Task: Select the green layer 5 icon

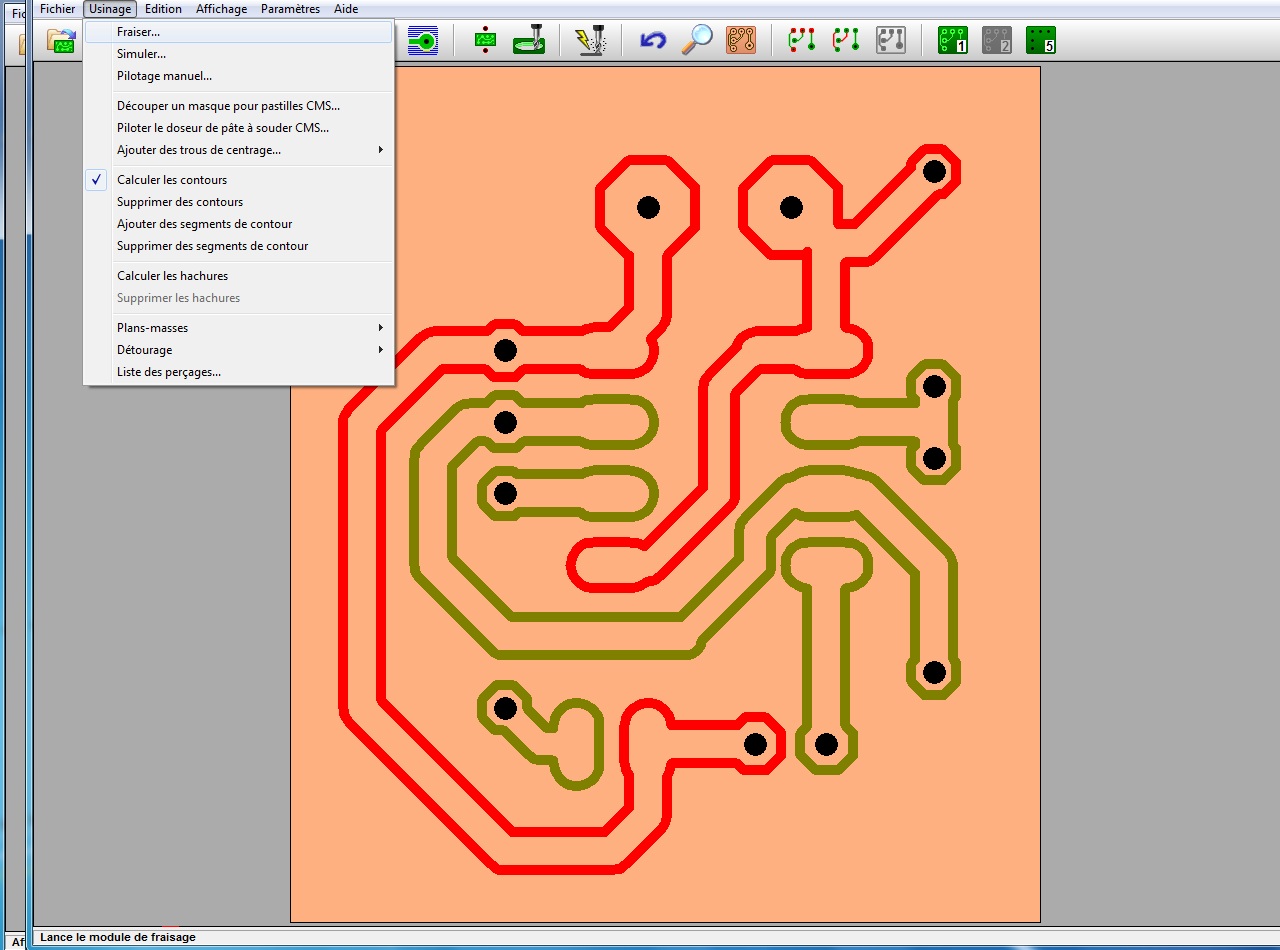Action: [x=1041, y=40]
